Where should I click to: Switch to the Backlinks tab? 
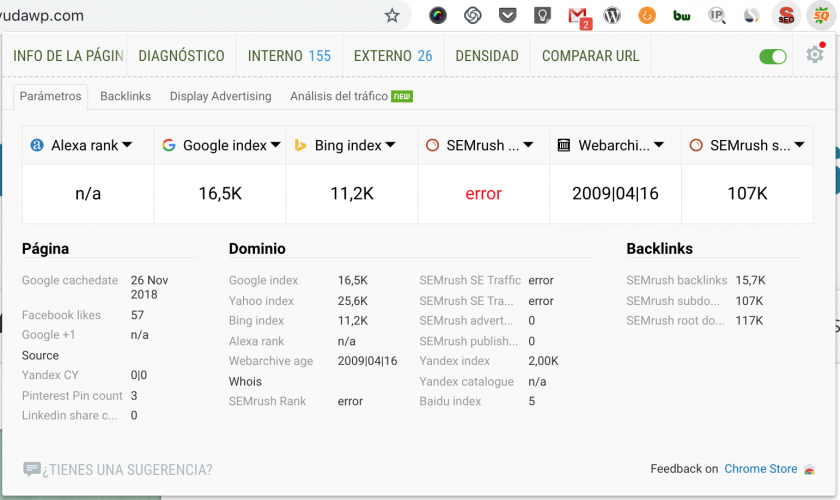click(x=125, y=96)
